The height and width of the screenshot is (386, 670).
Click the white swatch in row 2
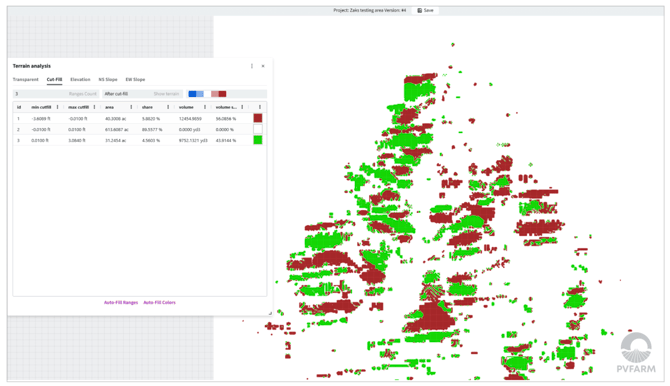pos(258,129)
